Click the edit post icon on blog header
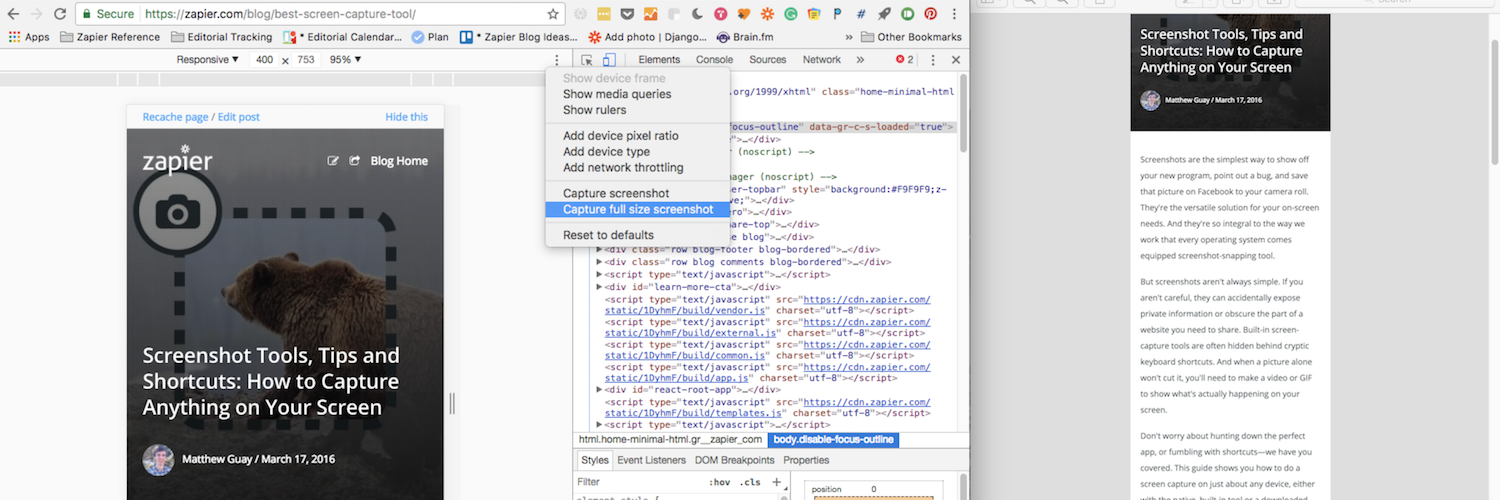This screenshot has height=500, width=1500. (x=334, y=161)
